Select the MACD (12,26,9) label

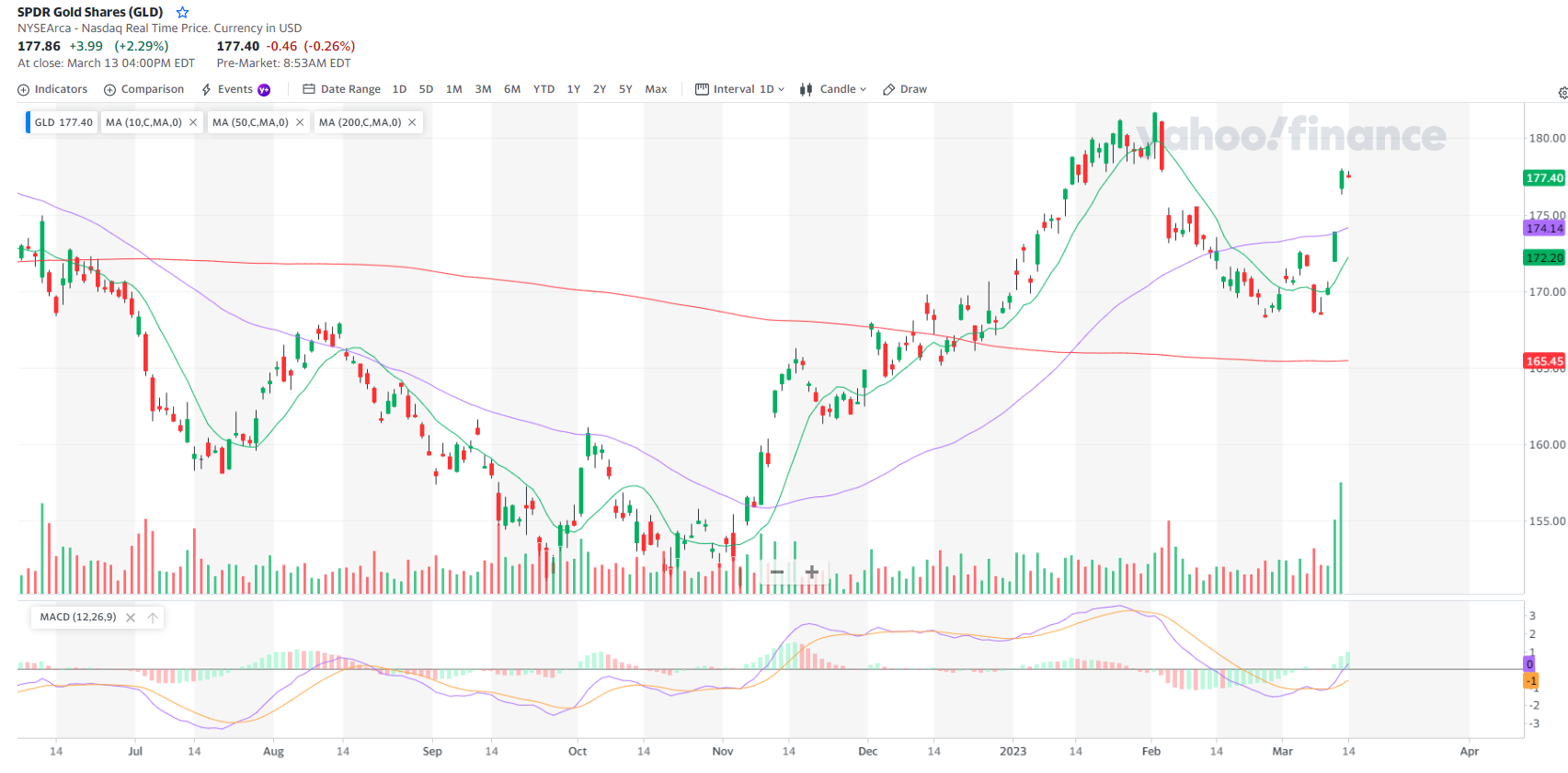coord(78,617)
